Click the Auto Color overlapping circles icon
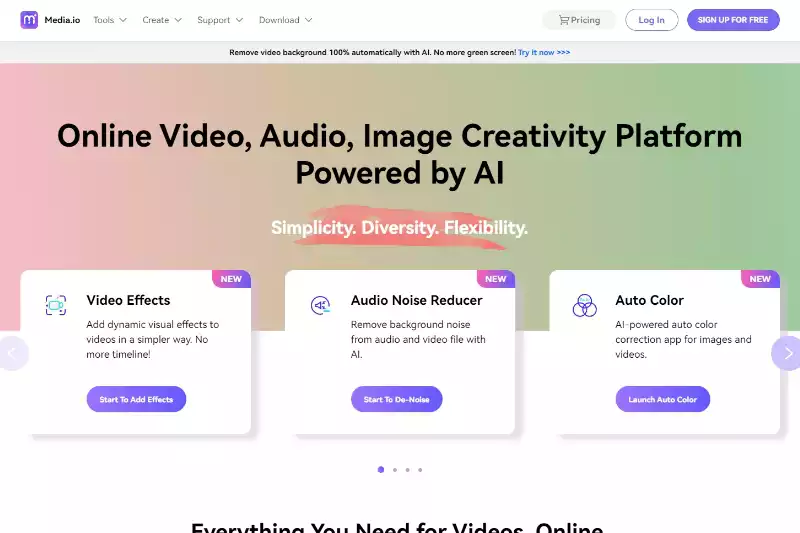800x533 pixels. 585,305
